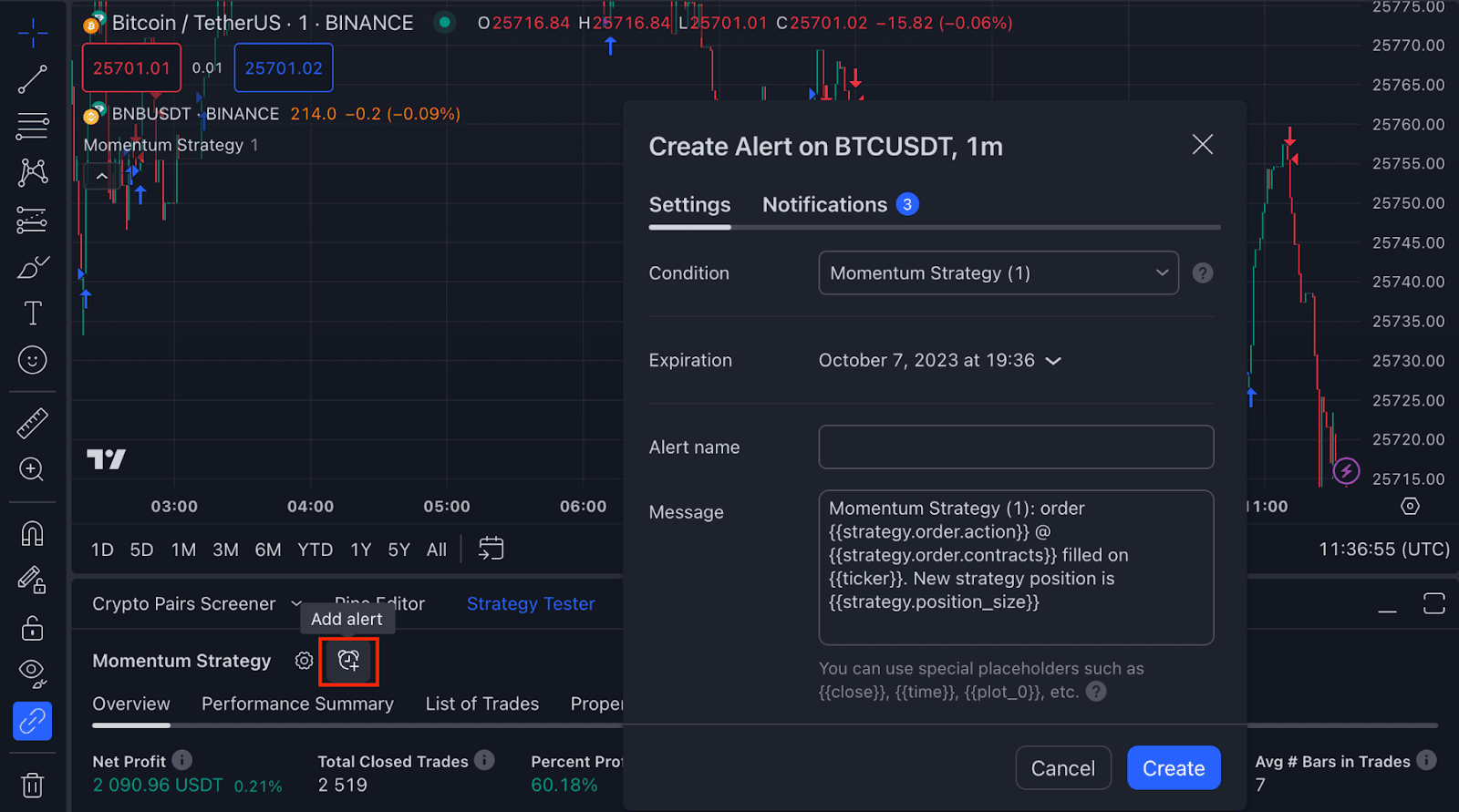1459x812 pixels.
Task: Select the 1Y time range
Action: 360,550
